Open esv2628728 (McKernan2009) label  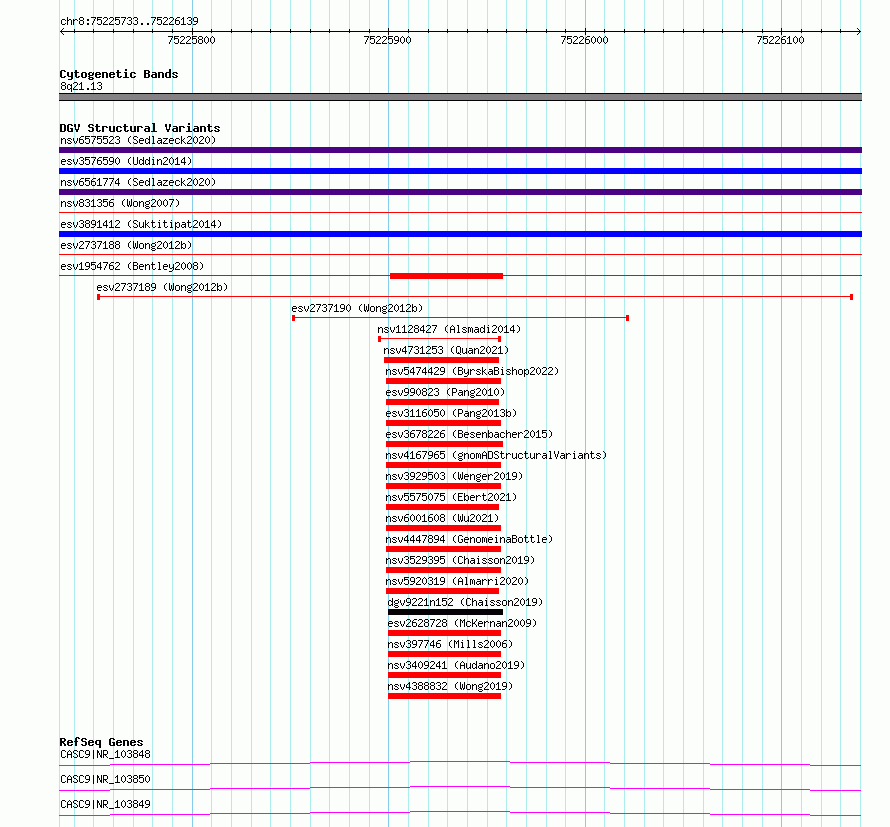[x=462, y=623]
